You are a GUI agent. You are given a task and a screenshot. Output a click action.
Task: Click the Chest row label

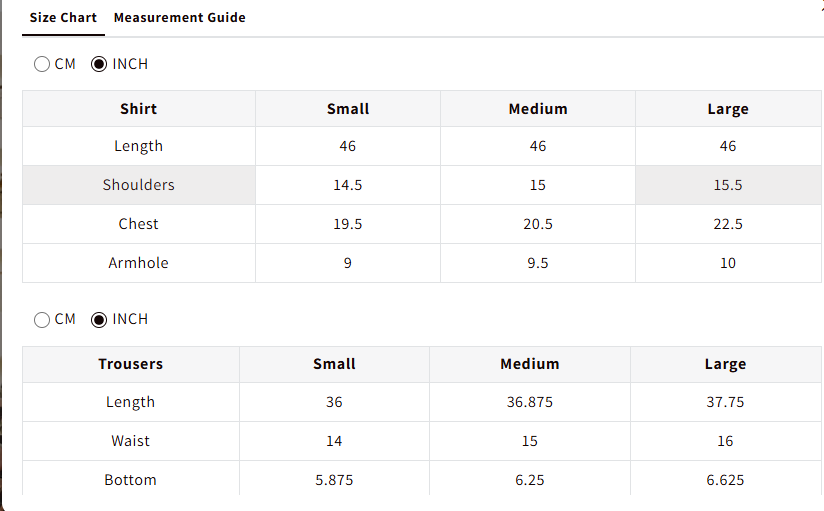coord(138,224)
